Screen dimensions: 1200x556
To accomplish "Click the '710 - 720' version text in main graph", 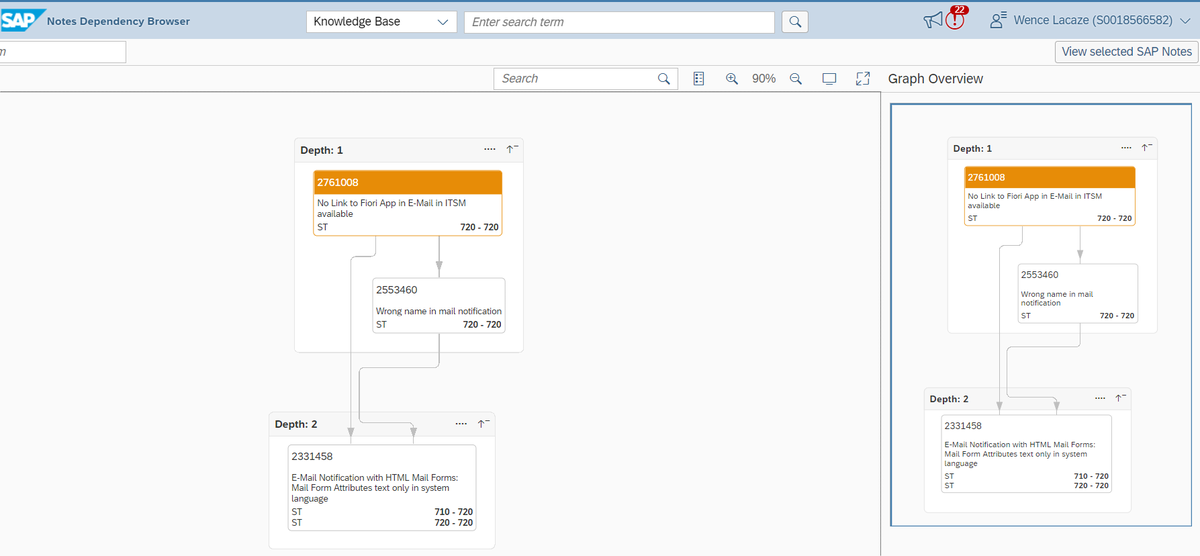I will pos(454,512).
